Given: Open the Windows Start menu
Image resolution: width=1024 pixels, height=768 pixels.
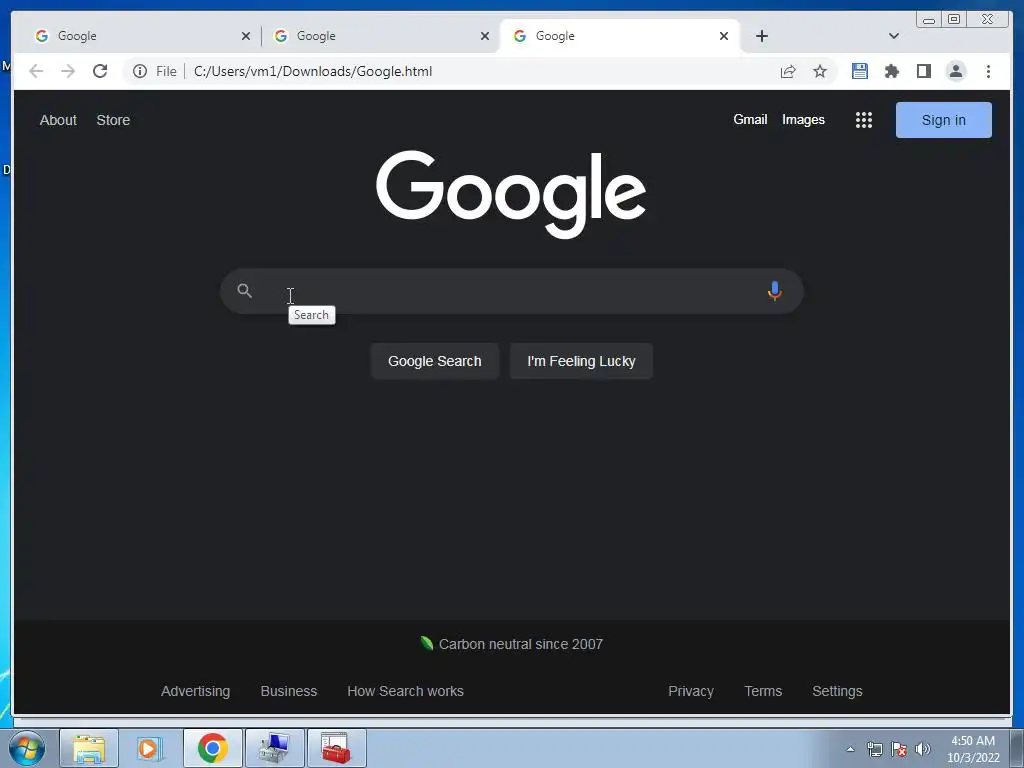Looking at the screenshot, I should pos(27,748).
